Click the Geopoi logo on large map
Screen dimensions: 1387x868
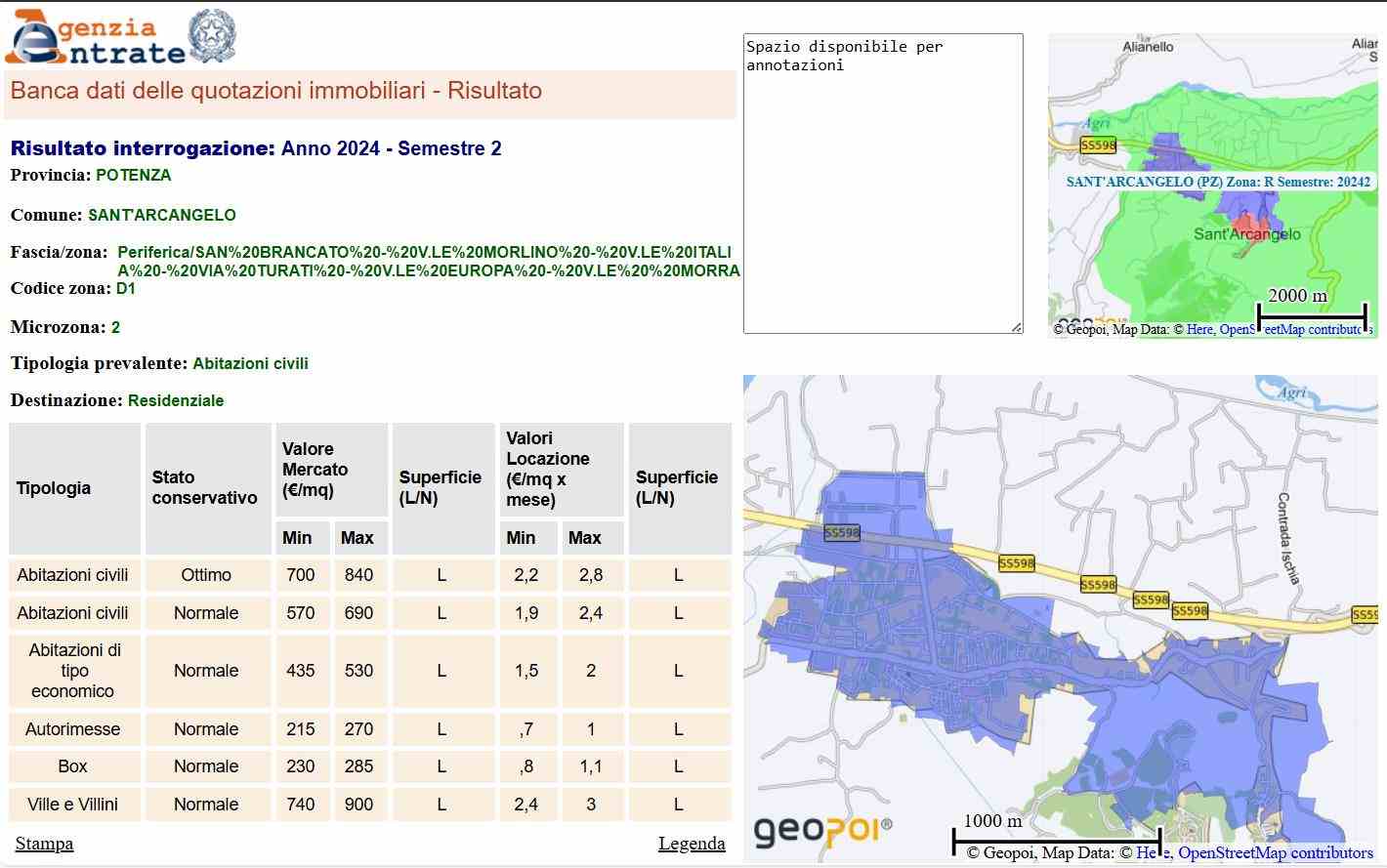822,831
